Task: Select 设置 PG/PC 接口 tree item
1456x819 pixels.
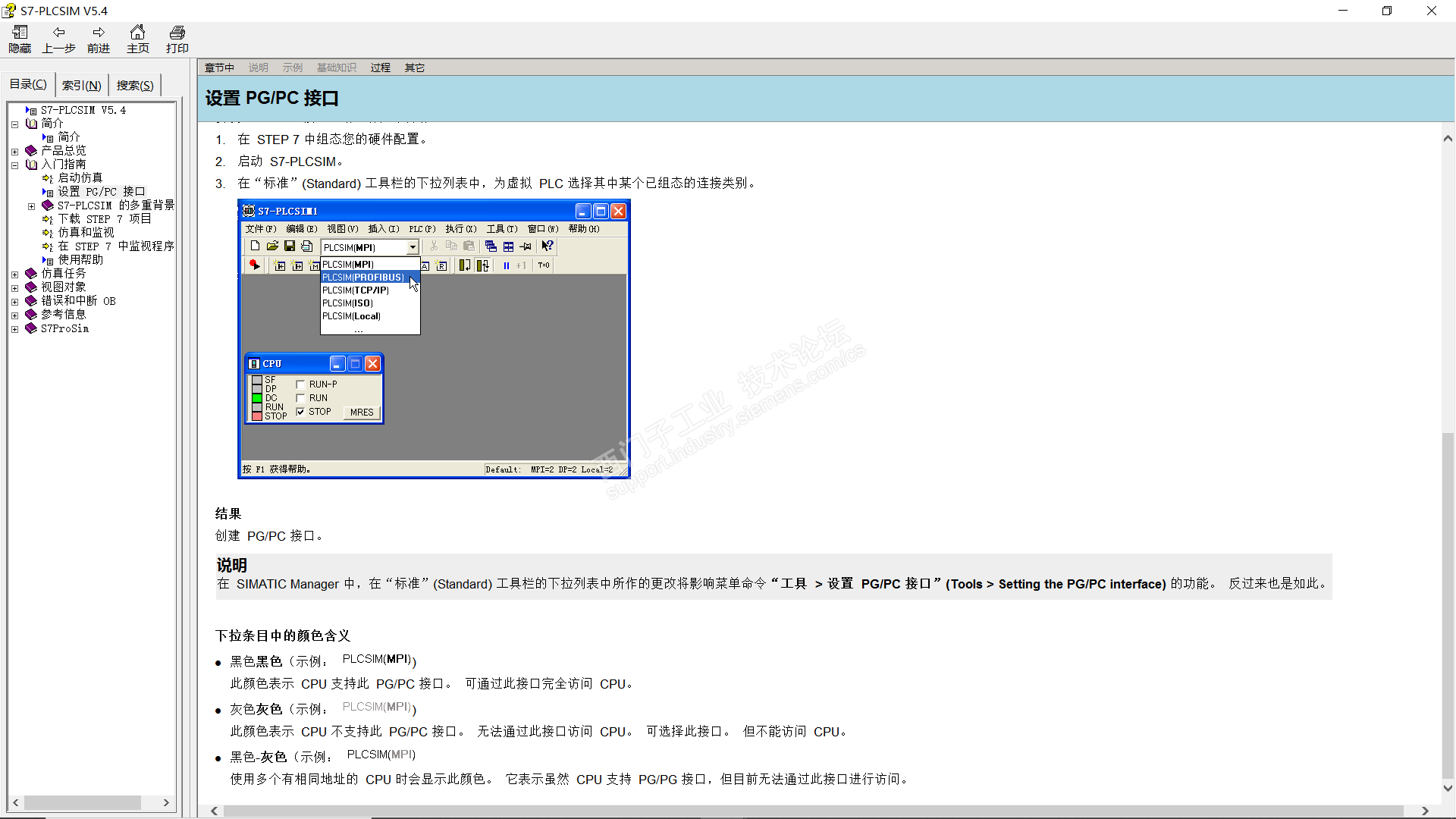Action: tap(102, 192)
